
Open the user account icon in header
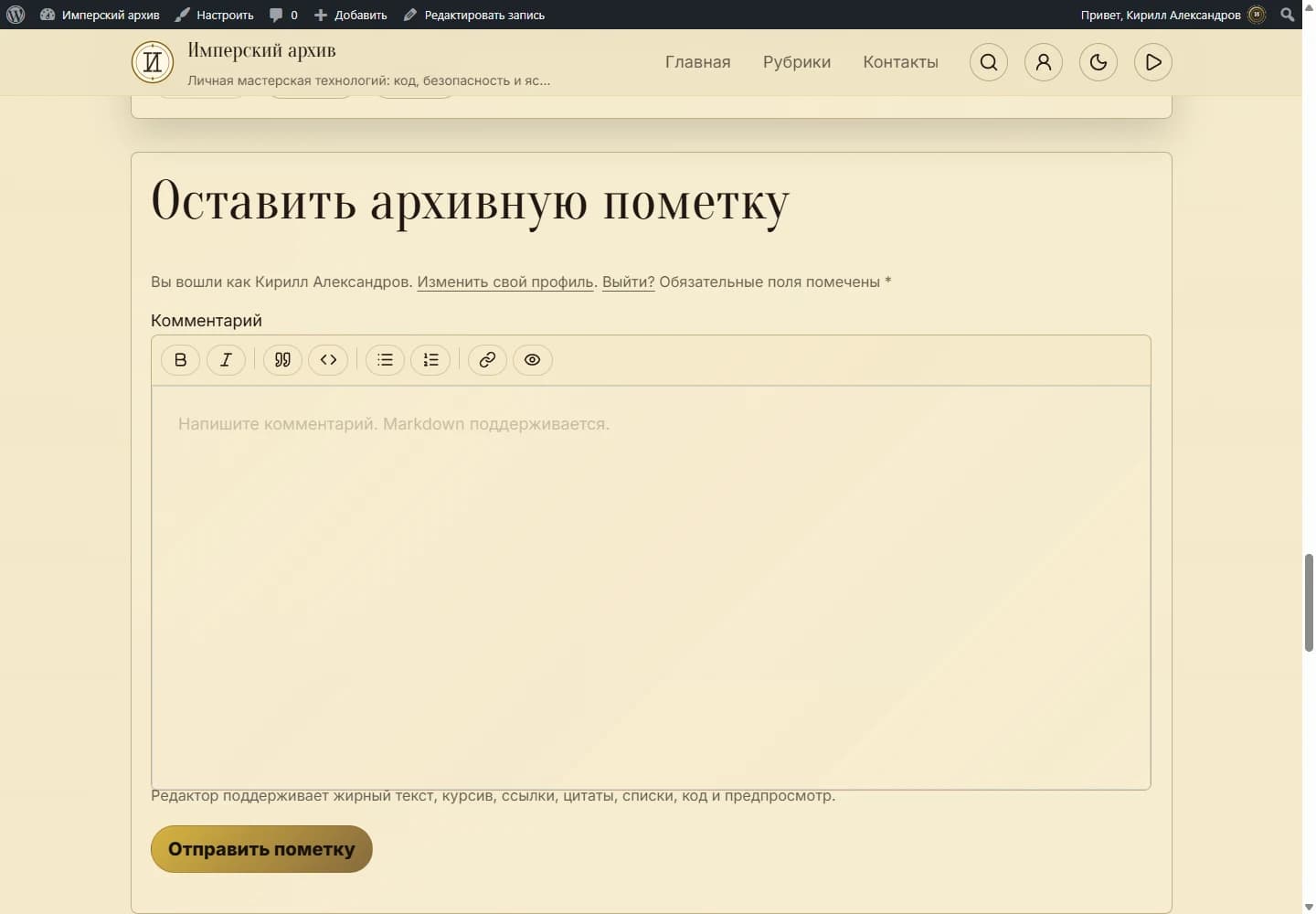(1044, 62)
